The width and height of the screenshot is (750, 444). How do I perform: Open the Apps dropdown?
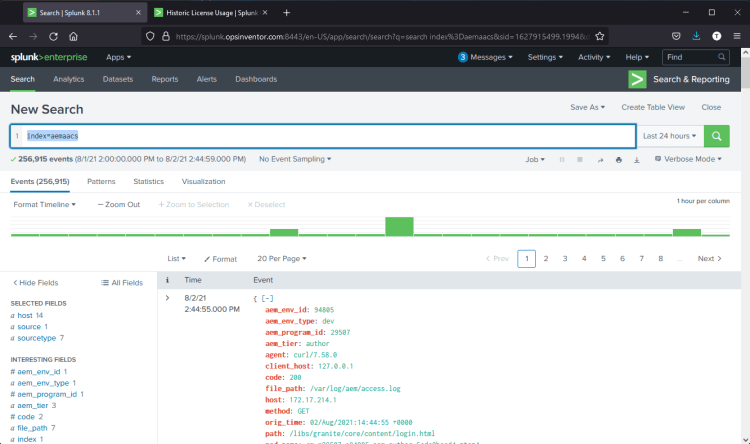coord(118,57)
